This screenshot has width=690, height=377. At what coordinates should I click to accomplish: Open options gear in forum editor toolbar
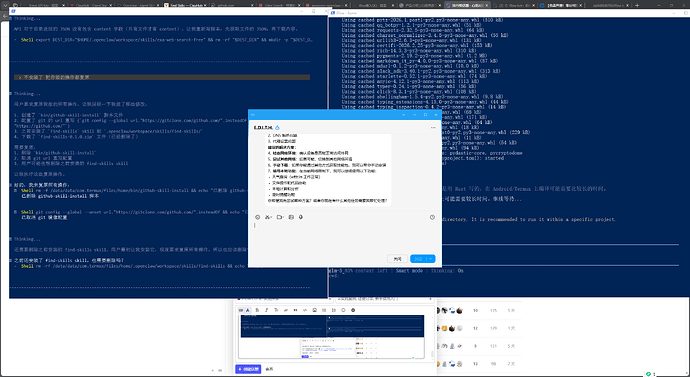[x=353, y=310]
